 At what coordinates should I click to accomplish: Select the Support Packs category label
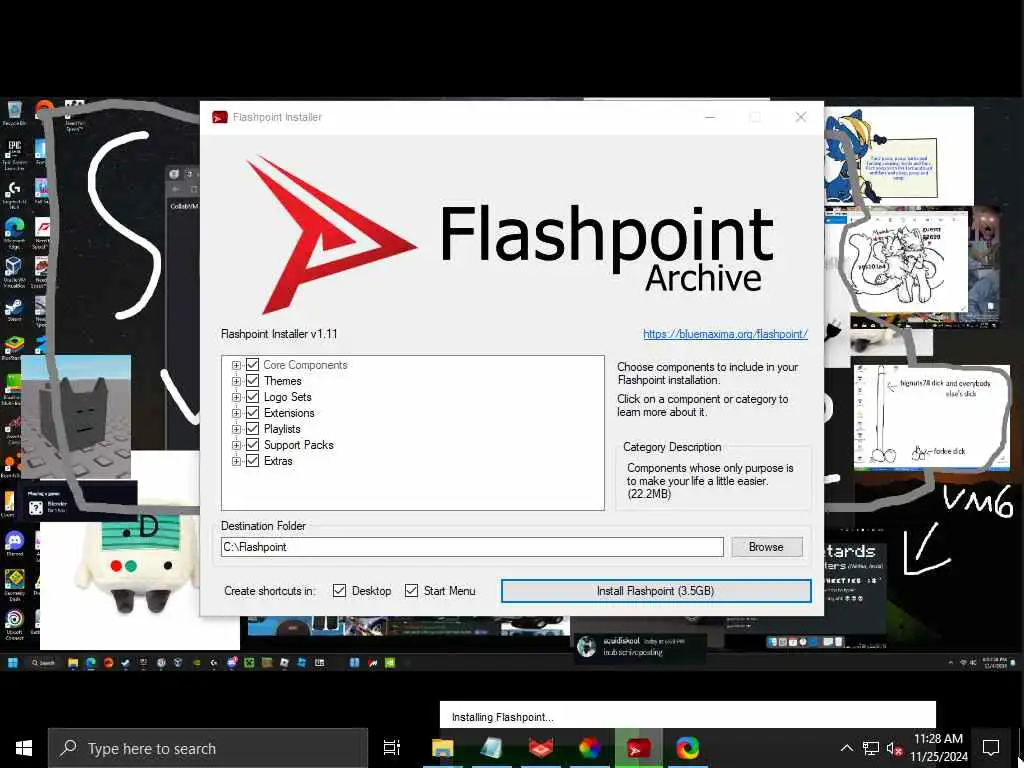pyautogui.click(x=298, y=445)
